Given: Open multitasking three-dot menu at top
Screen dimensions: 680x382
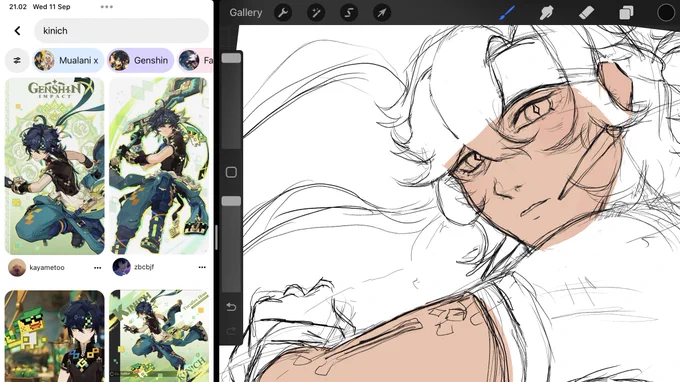Looking at the screenshot, I should click(x=107, y=7).
